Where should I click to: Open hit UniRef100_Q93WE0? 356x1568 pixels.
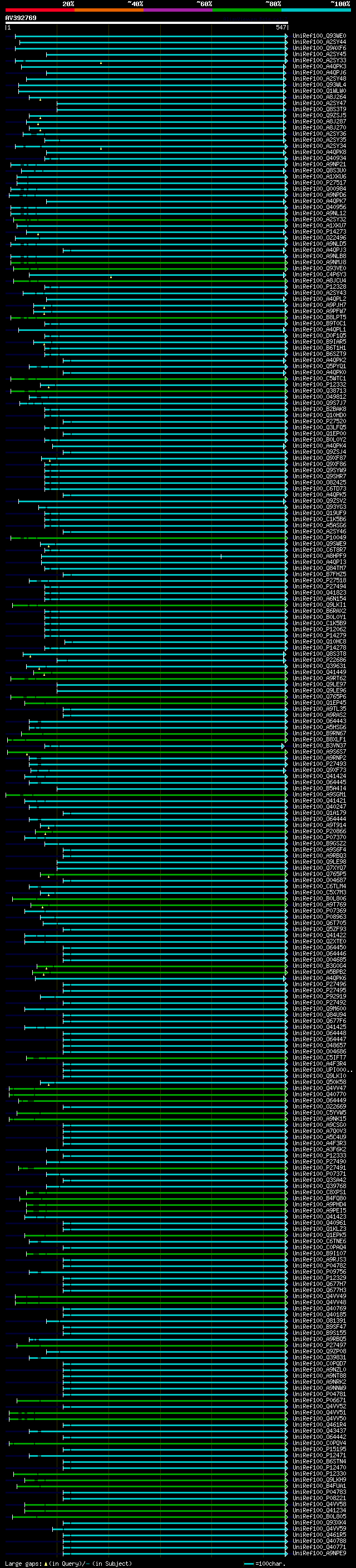[x=319, y=36]
